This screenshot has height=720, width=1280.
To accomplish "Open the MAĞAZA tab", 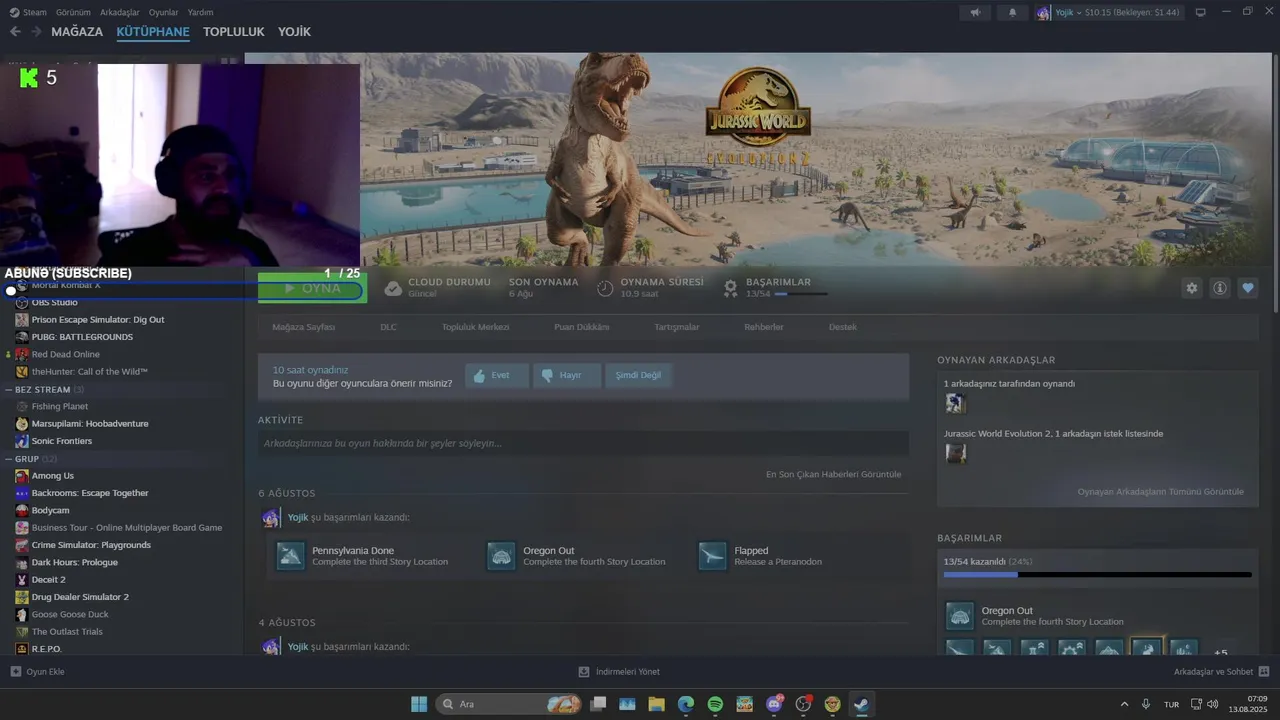I will (x=77, y=32).
